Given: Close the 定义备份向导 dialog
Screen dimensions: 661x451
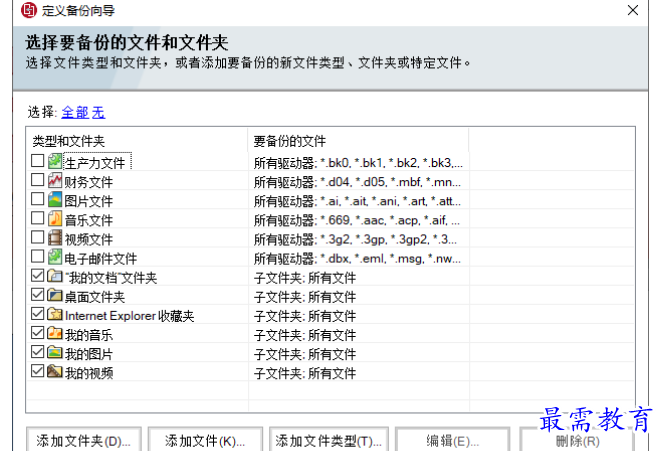Looking at the screenshot, I should coord(633,10).
